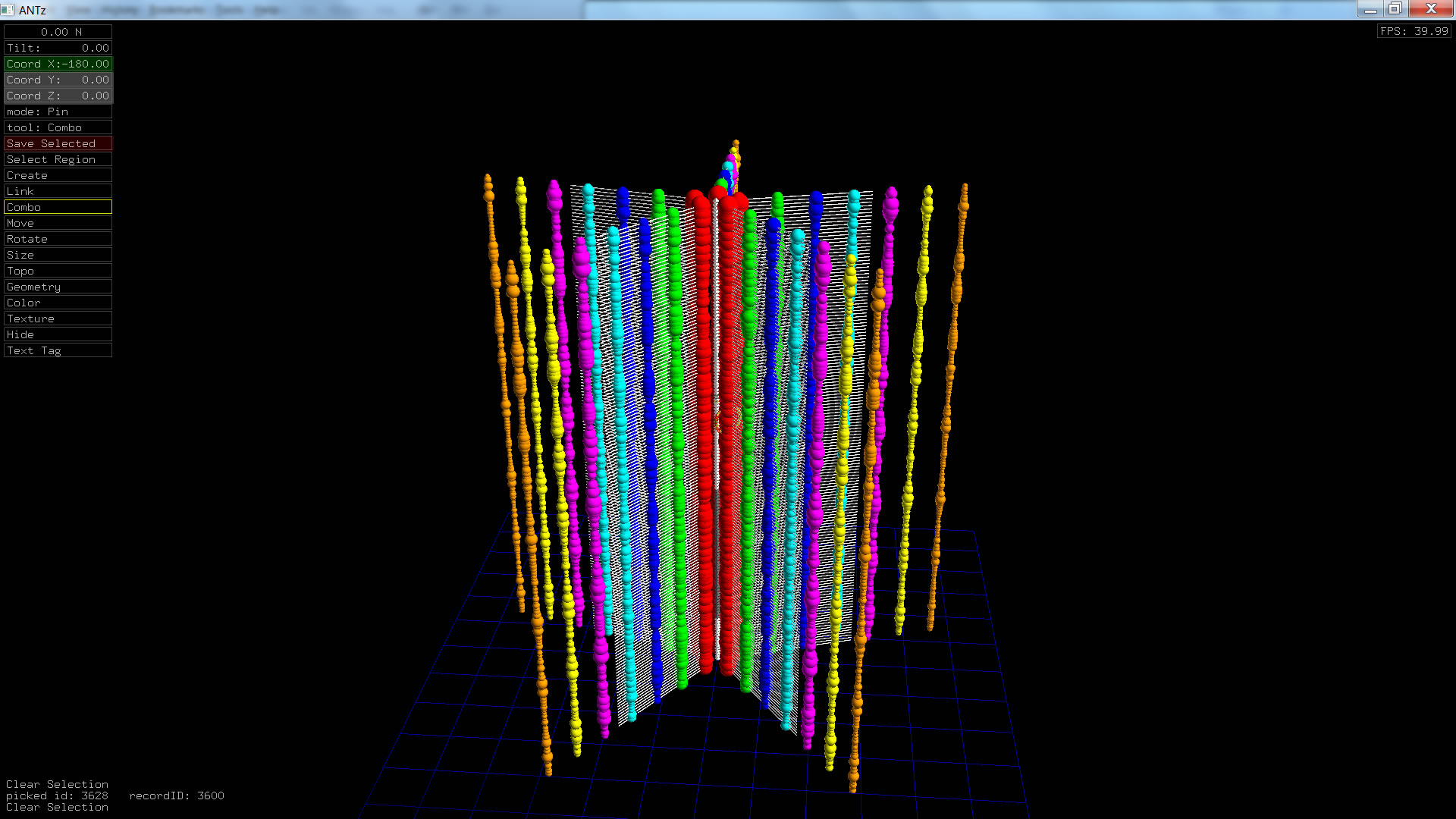
Task: Click the Save Selected button
Action: (58, 143)
